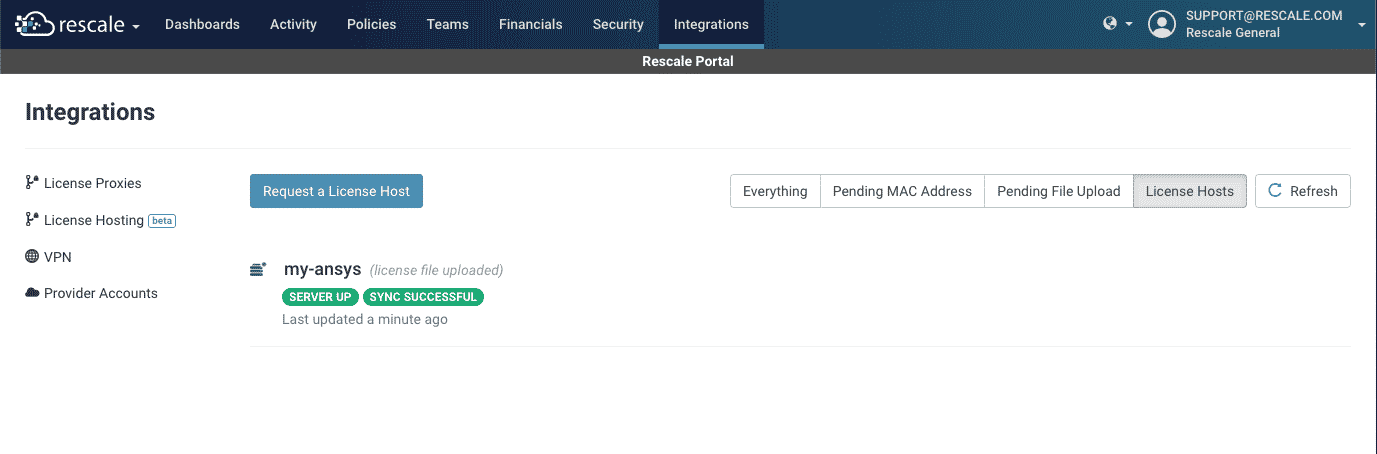Filter by Everything
The height and width of the screenshot is (454, 1377).
pyautogui.click(x=775, y=191)
